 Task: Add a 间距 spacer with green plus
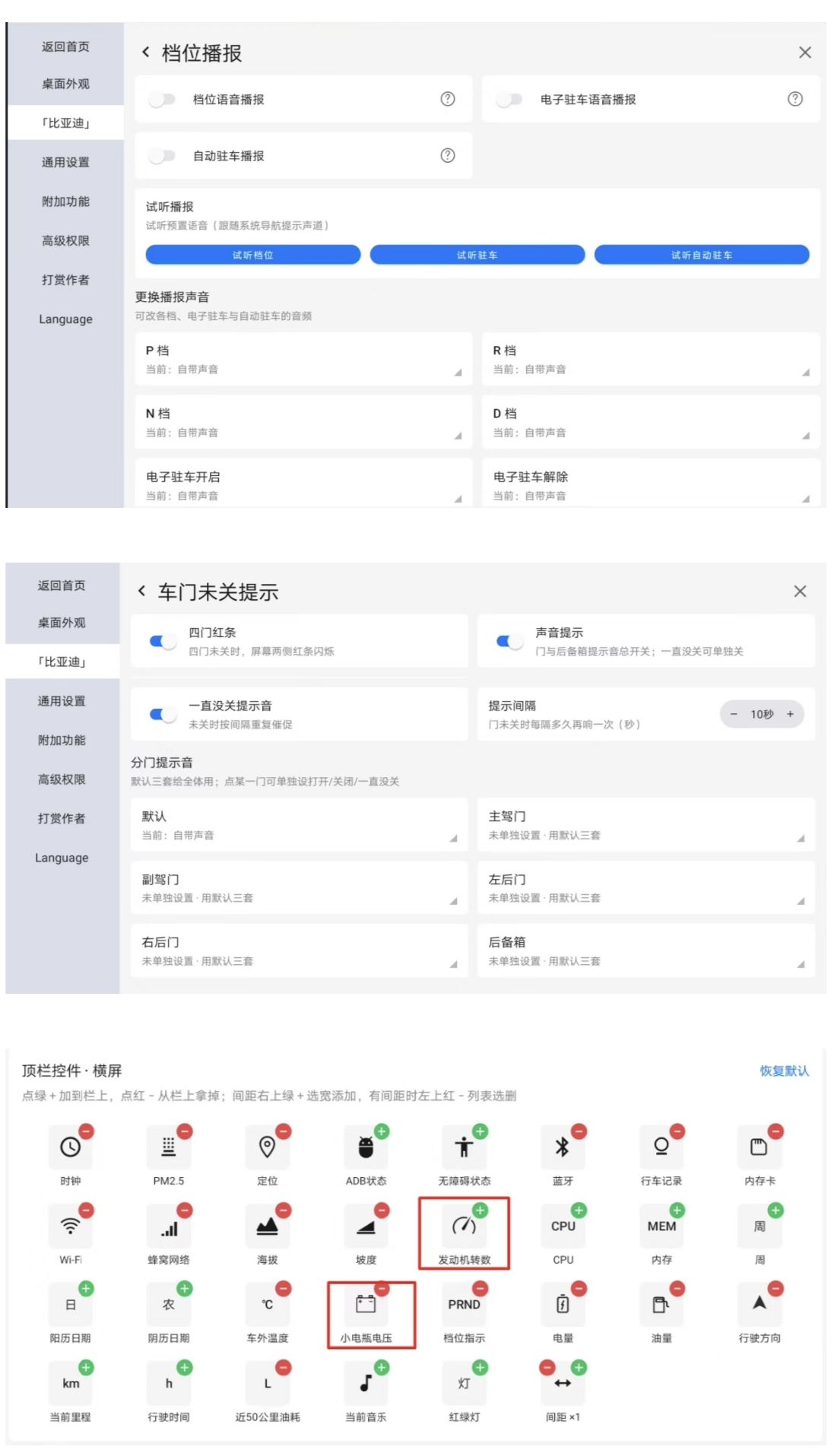tap(578, 1367)
